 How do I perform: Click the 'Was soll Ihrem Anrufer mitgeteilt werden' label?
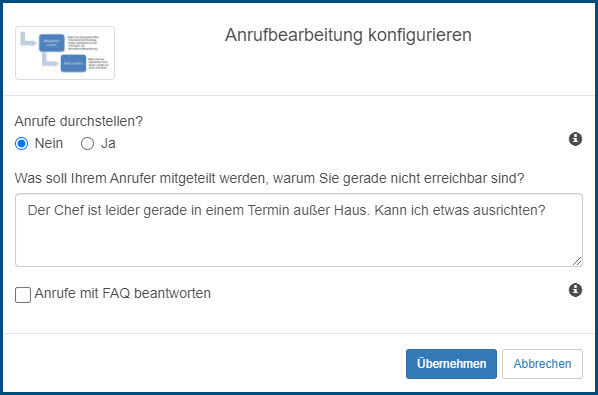pyautogui.click(x=269, y=178)
